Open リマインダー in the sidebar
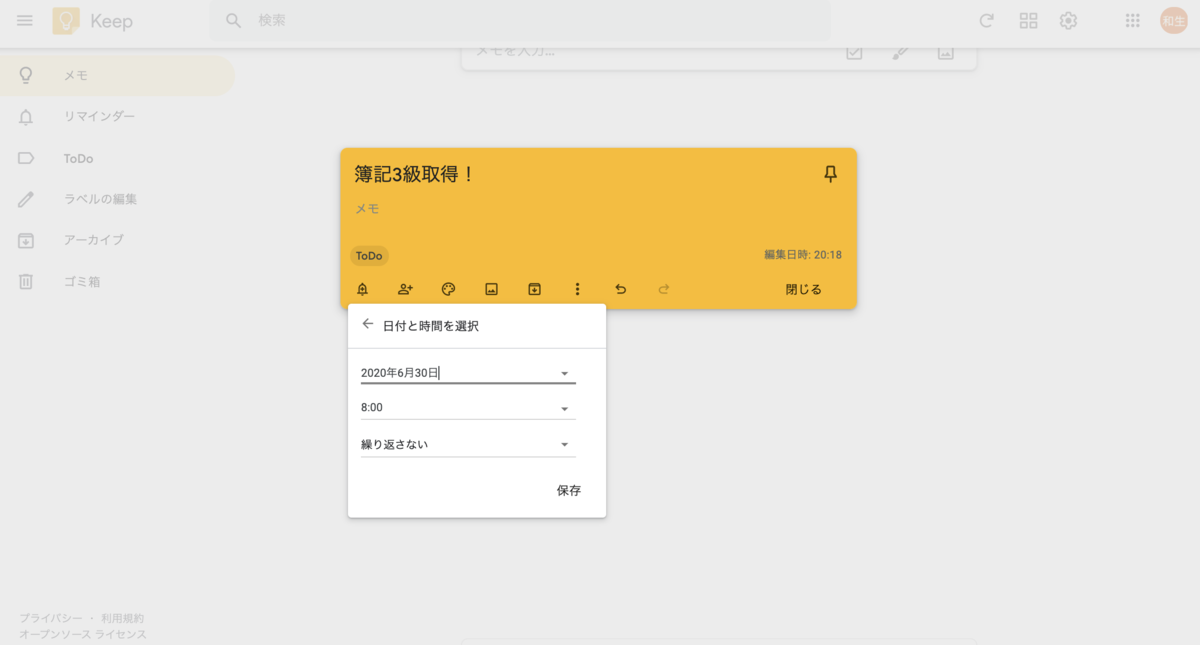The image size is (1200, 645). (117, 116)
